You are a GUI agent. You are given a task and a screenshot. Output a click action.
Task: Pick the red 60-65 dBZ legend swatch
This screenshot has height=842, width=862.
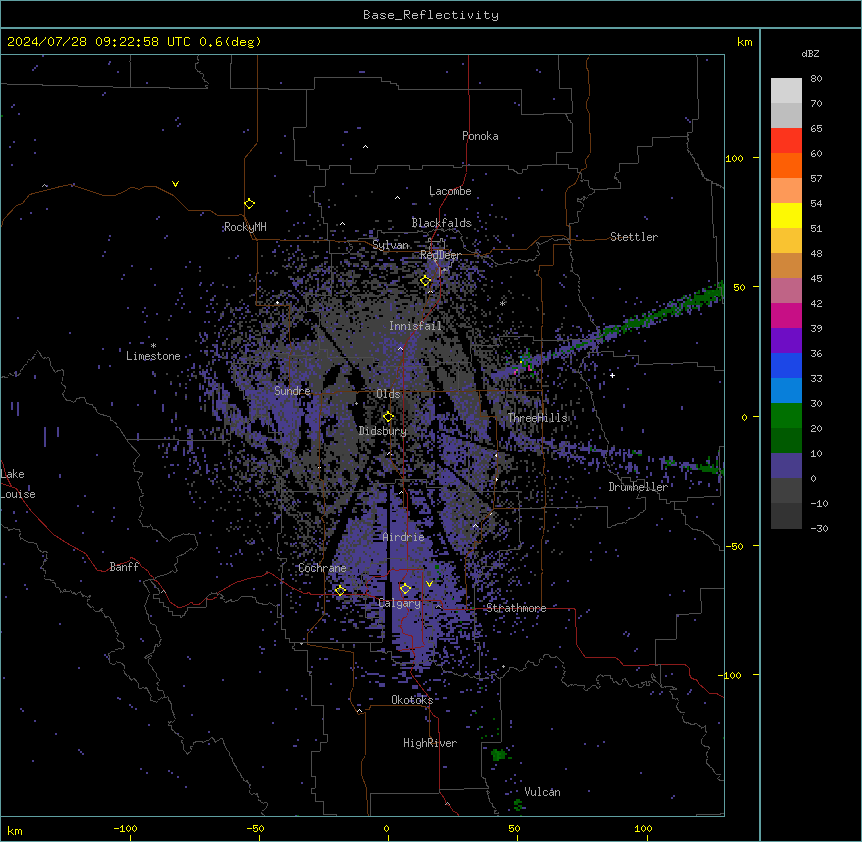786,140
